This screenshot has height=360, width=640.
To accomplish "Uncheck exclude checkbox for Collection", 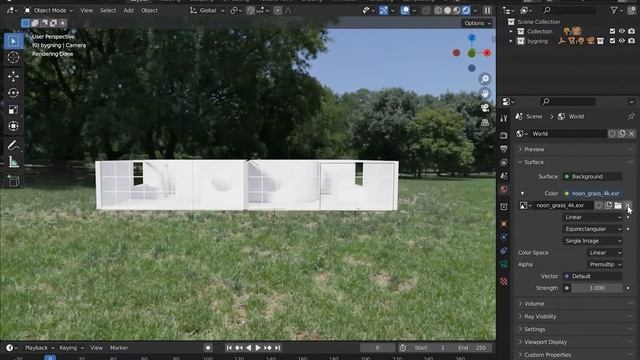I will point(612,31).
